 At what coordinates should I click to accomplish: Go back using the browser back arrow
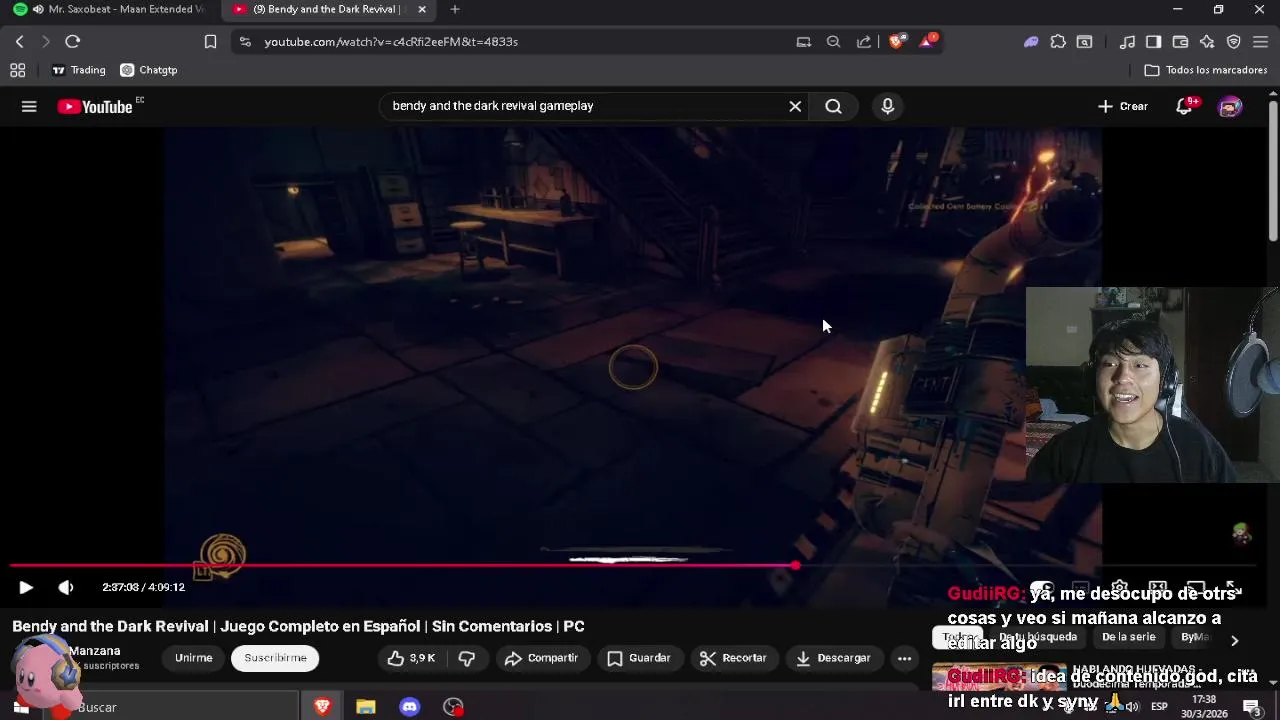19,41
